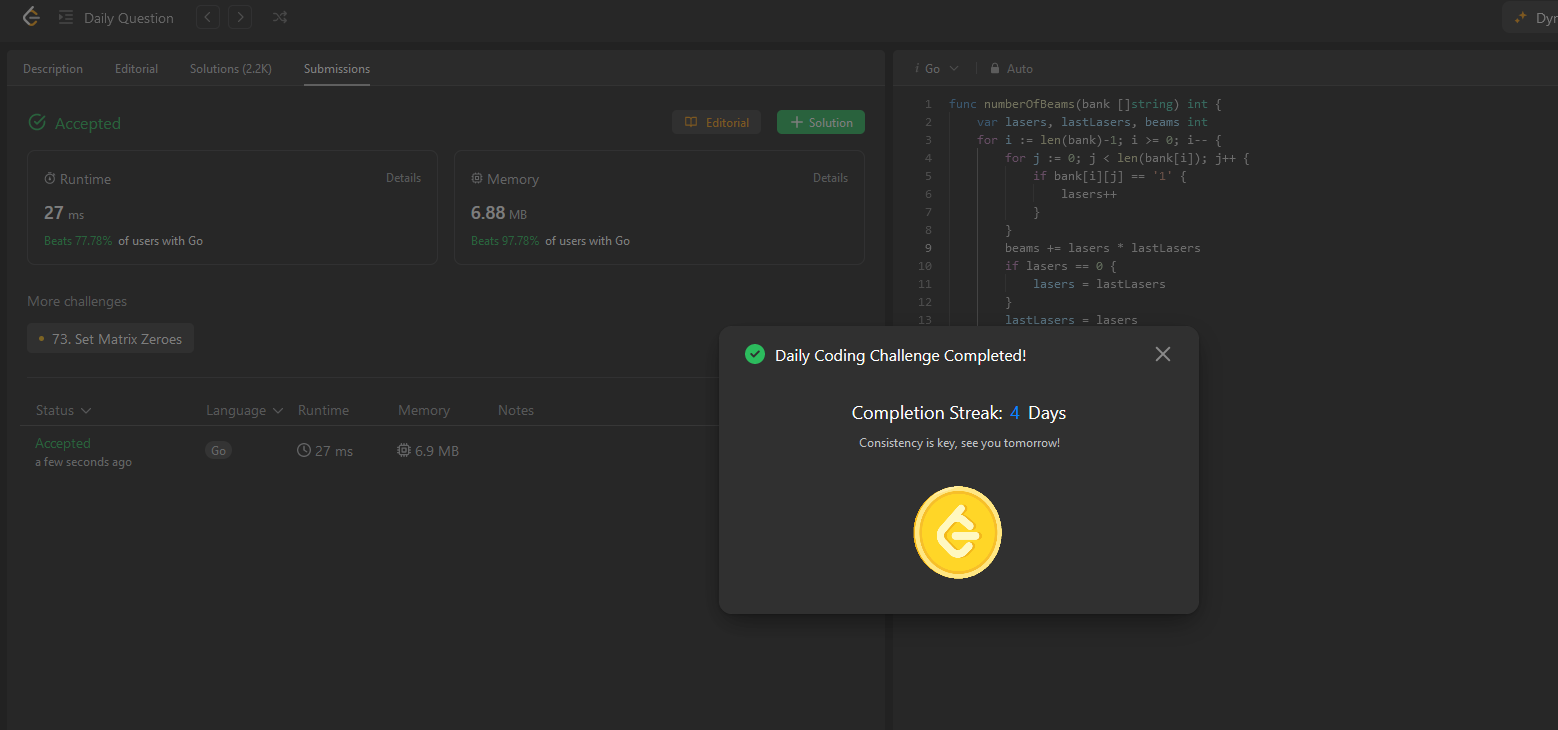
Task: View Memory Details link
Action: tap(830, 178)
